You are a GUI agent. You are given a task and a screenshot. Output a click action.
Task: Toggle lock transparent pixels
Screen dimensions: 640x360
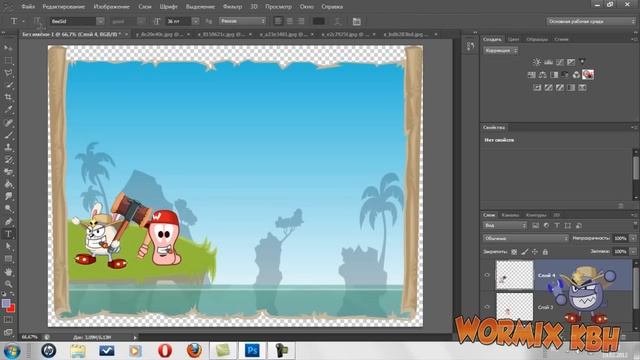[514, 252]
